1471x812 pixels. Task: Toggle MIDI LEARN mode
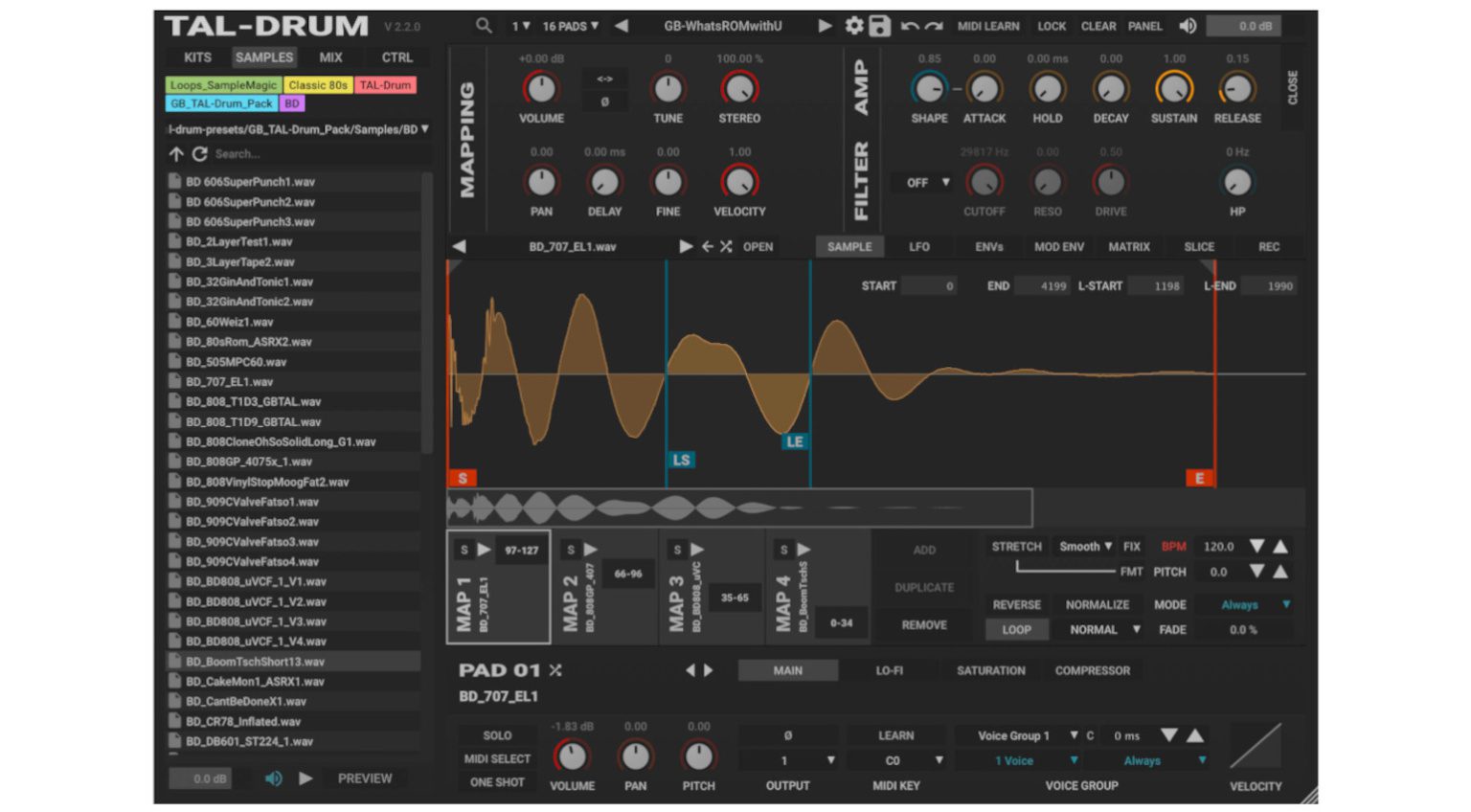click(x=987, y=26)
